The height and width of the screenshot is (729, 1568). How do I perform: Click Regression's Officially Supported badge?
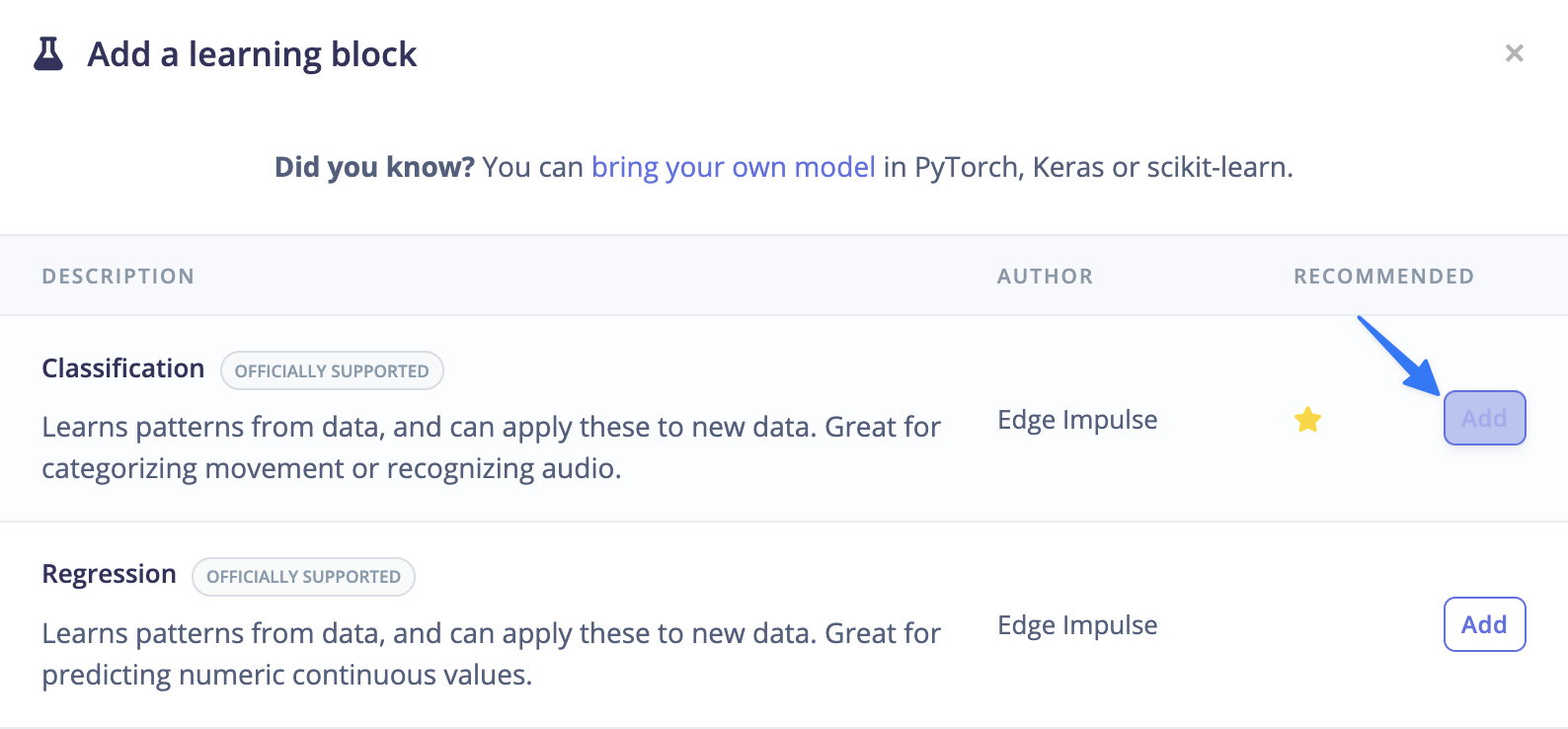[x=303, y=577]
